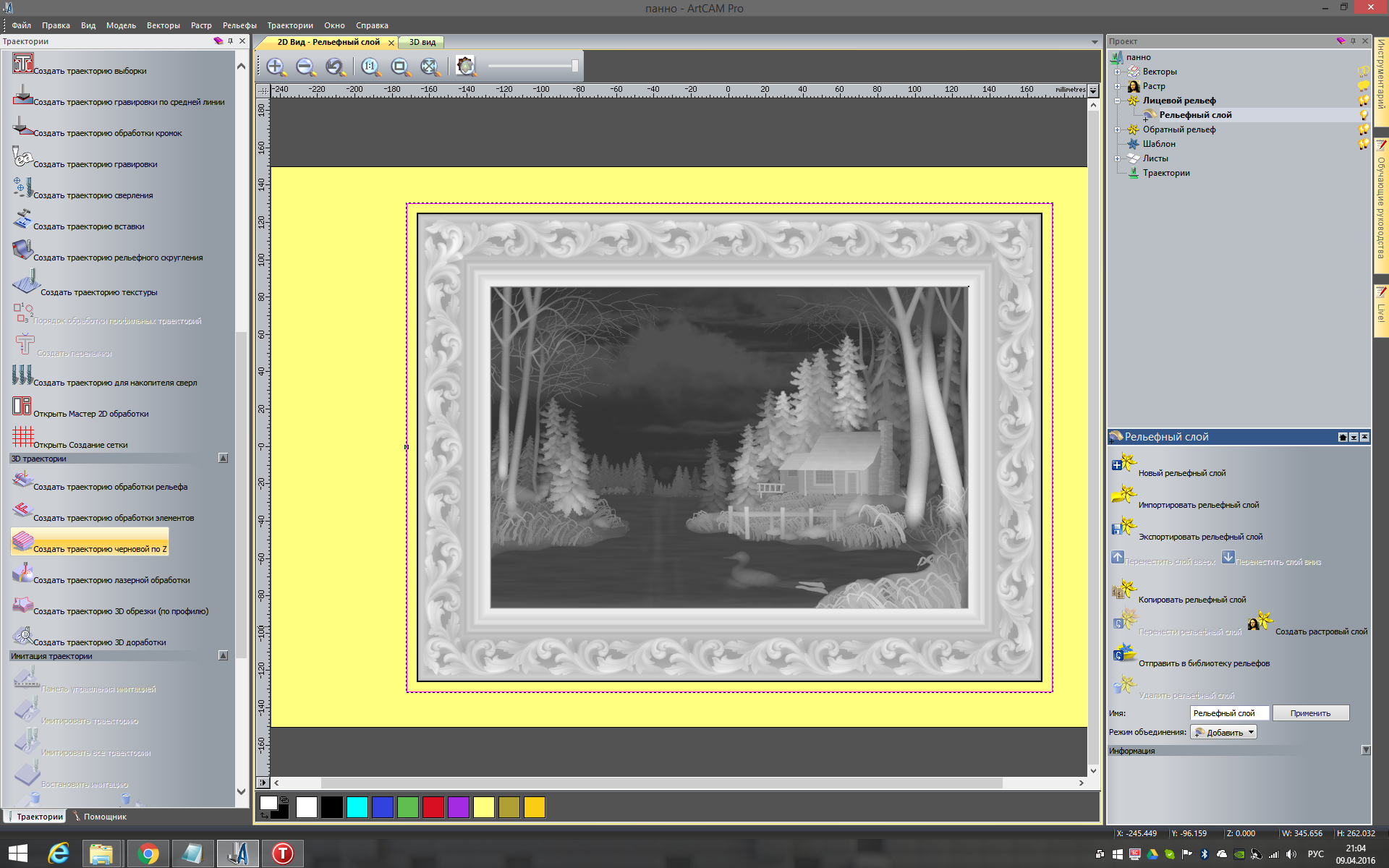Click the Import relief layer icon

(x=1123, y=495)
